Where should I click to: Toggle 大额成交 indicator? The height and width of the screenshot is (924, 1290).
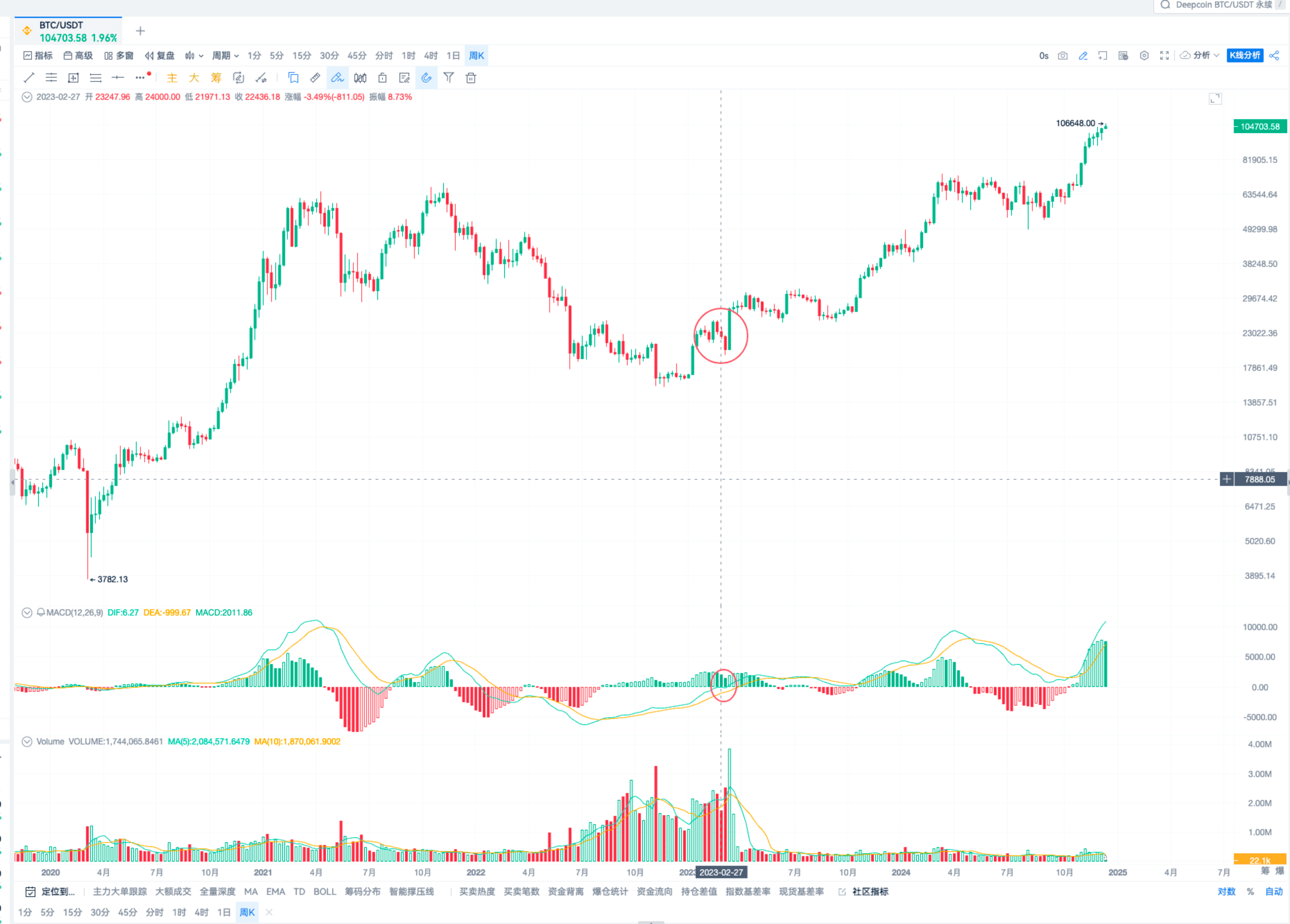pos(173,891)
